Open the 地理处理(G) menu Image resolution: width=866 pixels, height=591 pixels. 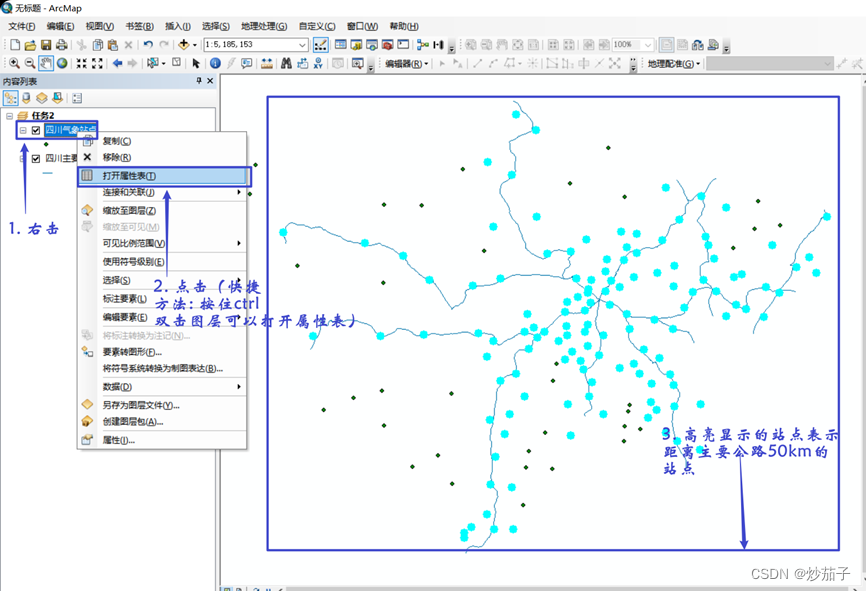tap(264, 27)
